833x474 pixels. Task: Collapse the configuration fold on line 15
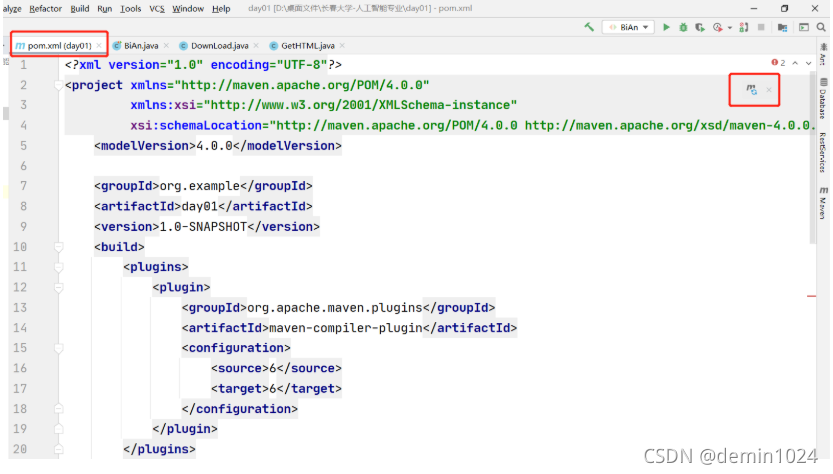pos(58,348)
